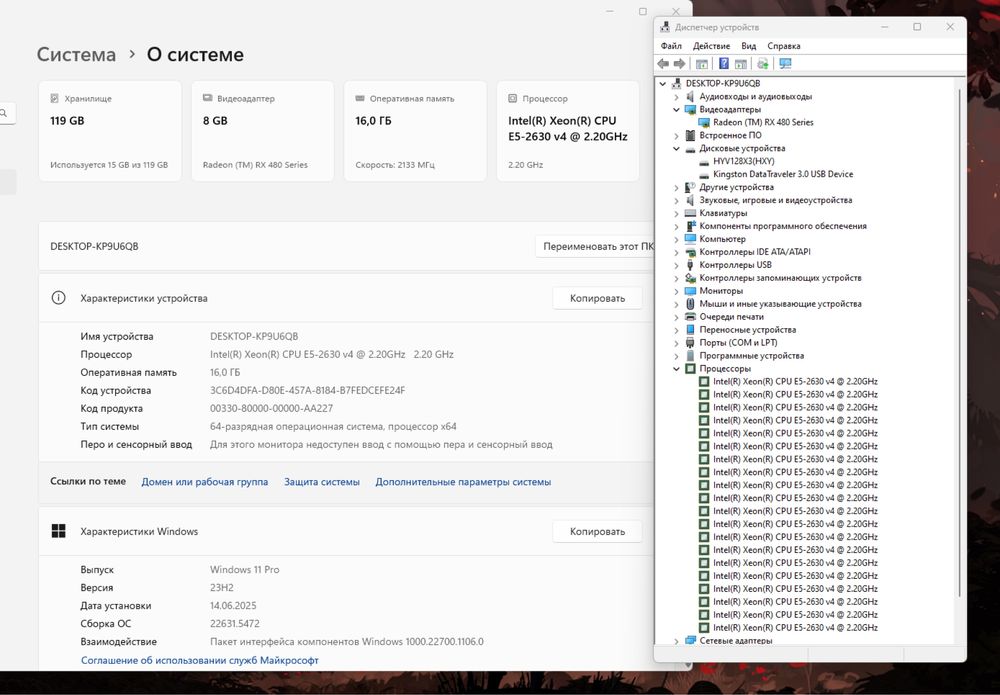Open Соглашение об использовании служб Майкрософт link

[x=200, y=661]
